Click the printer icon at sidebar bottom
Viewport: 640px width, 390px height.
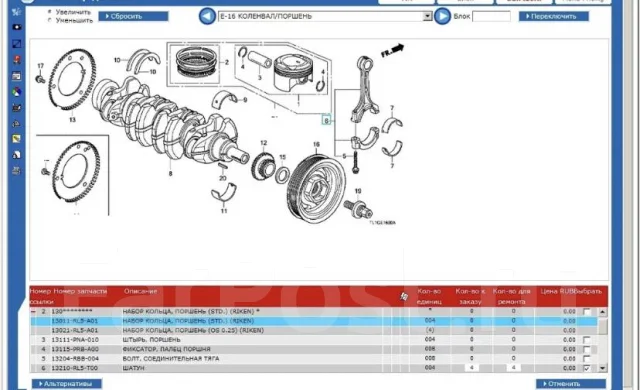pyautogui.click(x=17, y=171)
